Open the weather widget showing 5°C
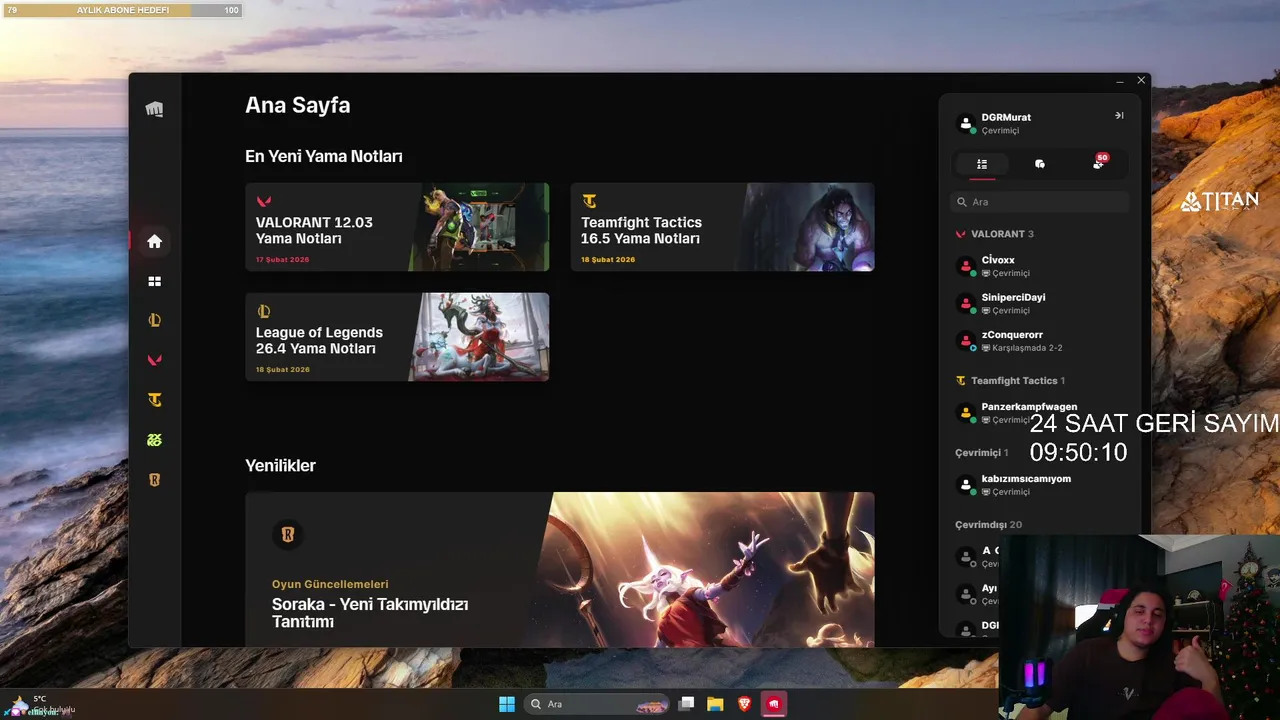Image resolution: width=1280 pixels, height=720 pixels. 40,705
